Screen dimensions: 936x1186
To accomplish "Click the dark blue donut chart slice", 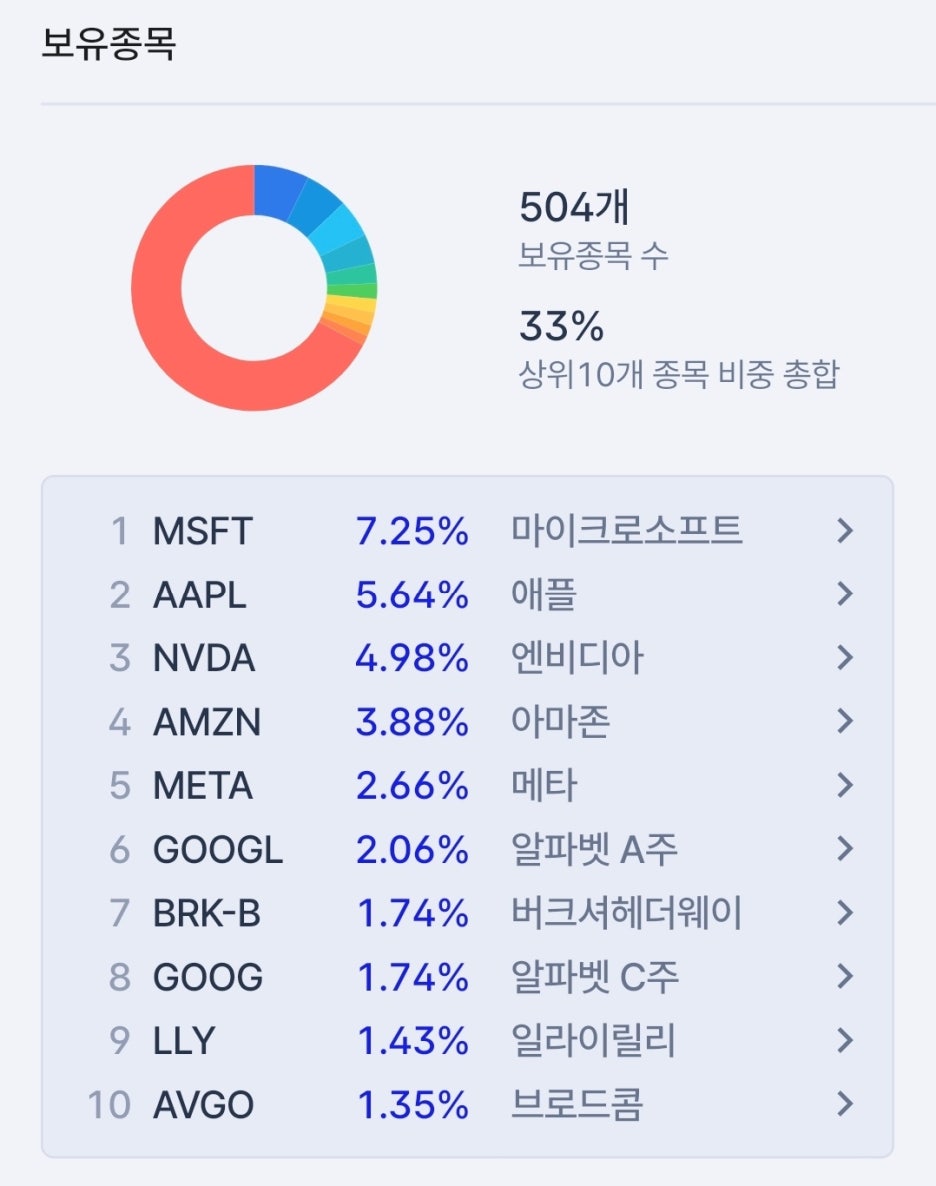I will click(x=276, y=188).
